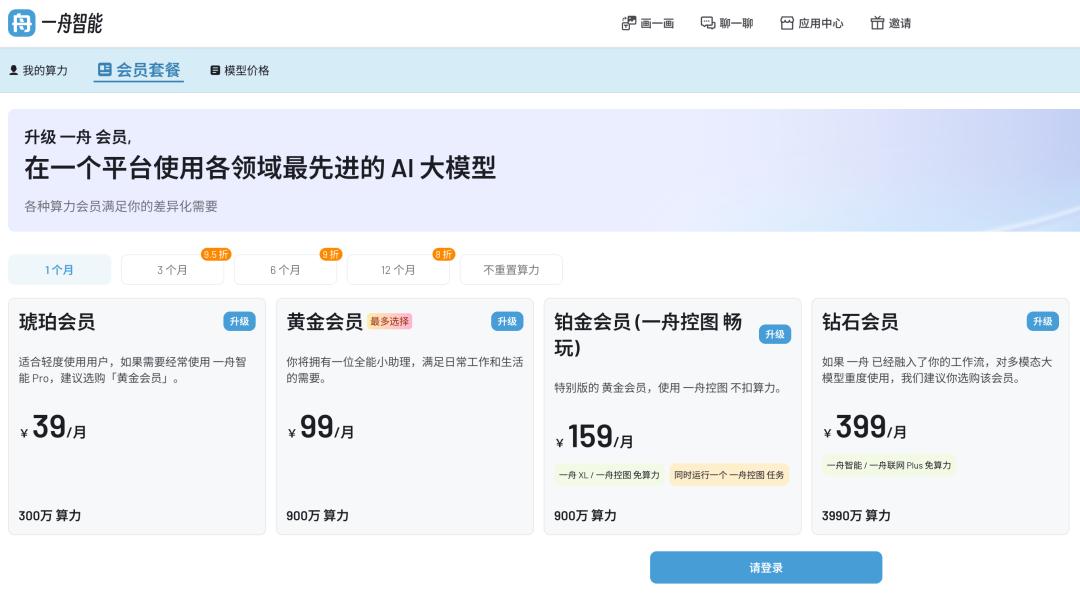Viewport: 1080px width, 607px height.
Task: Click 一舟智能 / 一舟联网 Plus 免算力 tag
Action: click(x=889, y=465)
